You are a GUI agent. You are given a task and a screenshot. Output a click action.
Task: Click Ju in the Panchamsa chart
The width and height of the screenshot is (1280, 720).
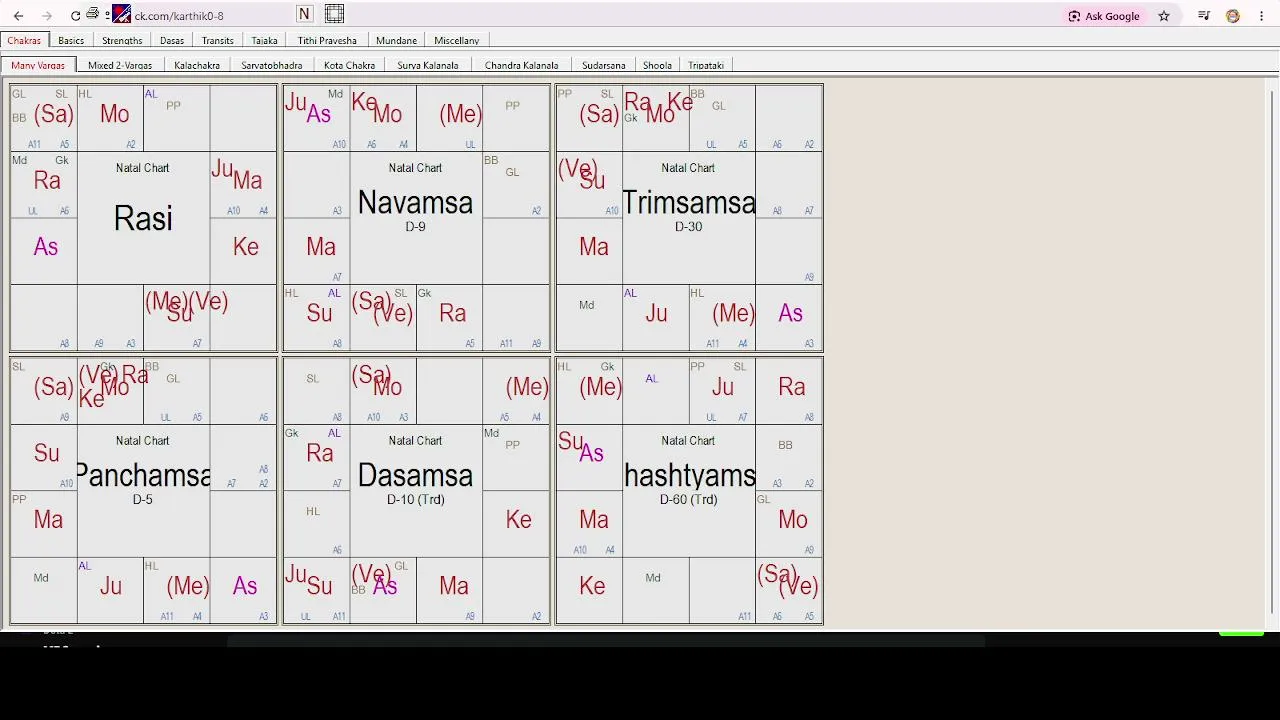(x=111, y=586)
